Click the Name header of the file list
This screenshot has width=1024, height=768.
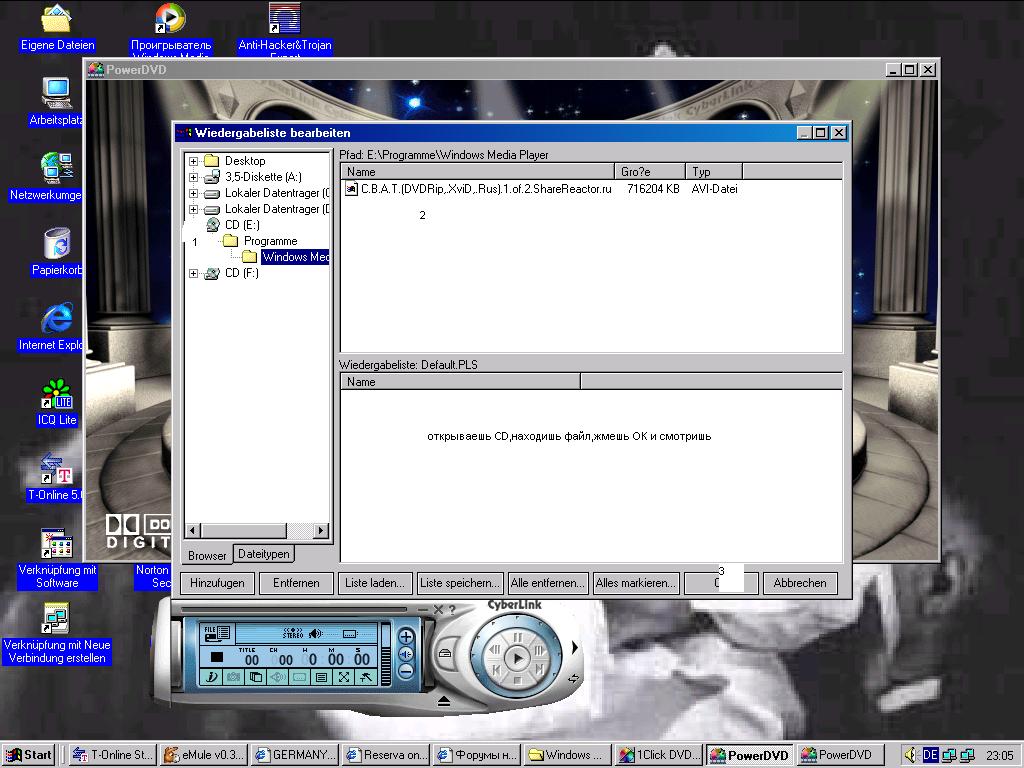pos(477,172)
